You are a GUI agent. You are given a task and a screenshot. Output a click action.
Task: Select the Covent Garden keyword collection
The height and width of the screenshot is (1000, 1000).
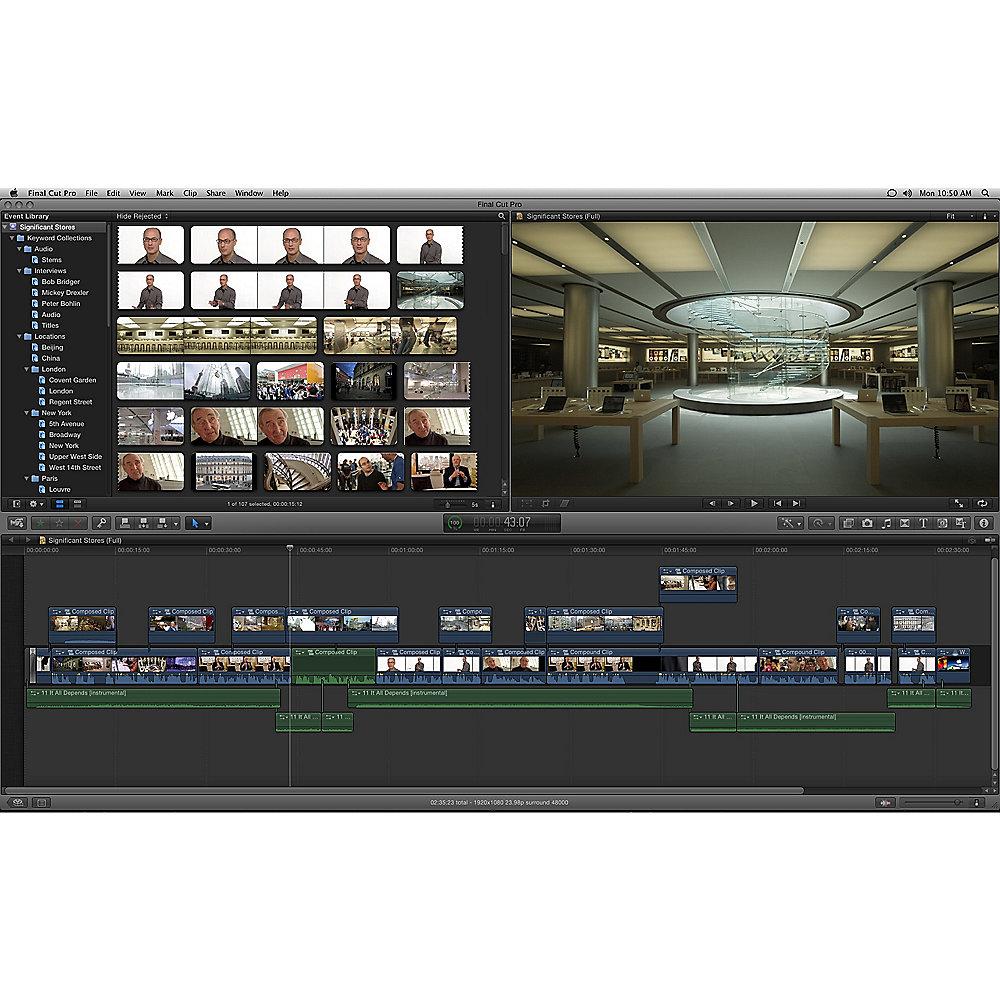coord(72,380)
